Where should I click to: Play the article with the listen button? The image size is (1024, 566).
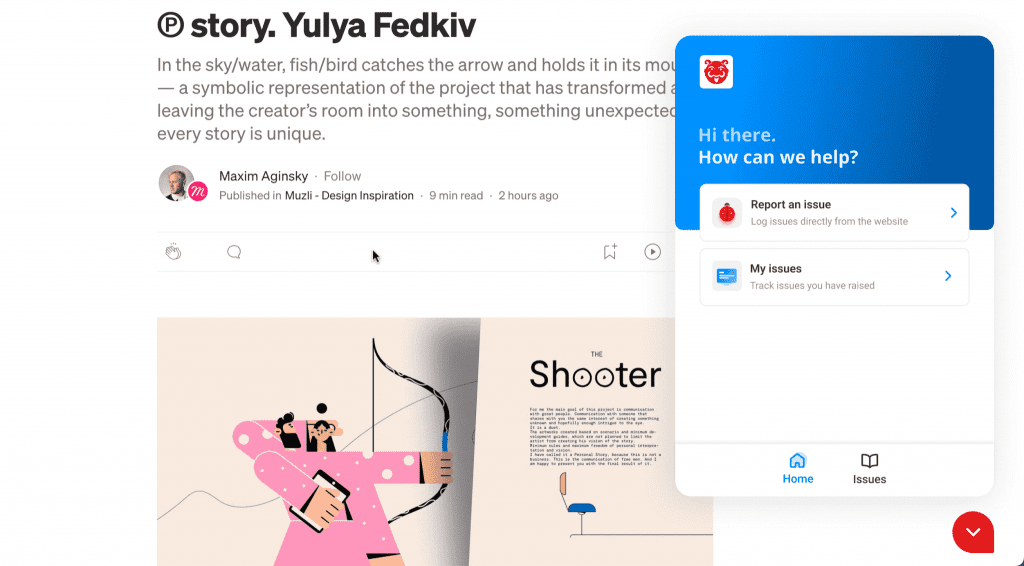[x=652, y=251]
